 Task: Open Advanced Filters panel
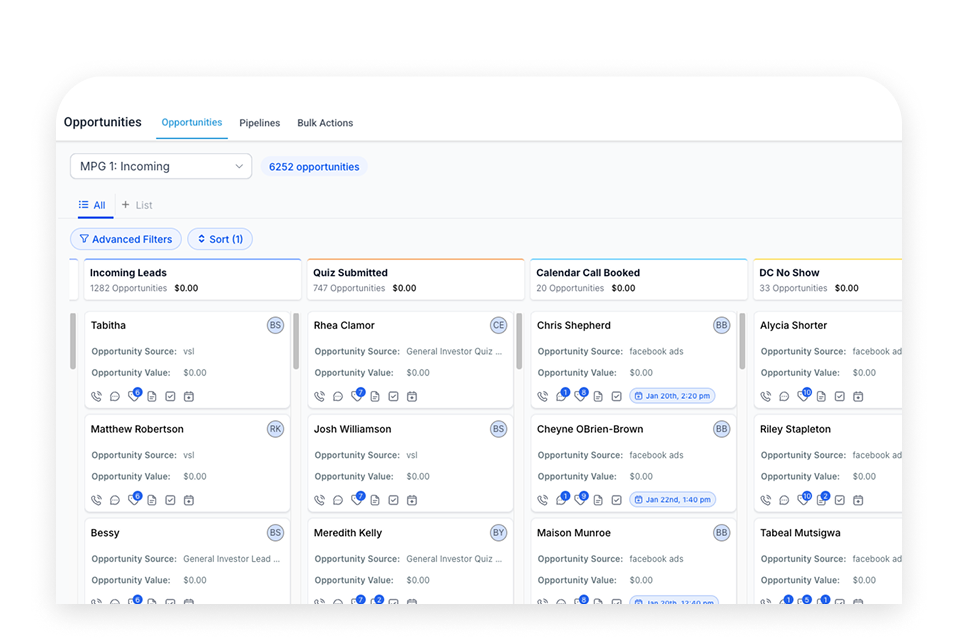pos(126,239)
